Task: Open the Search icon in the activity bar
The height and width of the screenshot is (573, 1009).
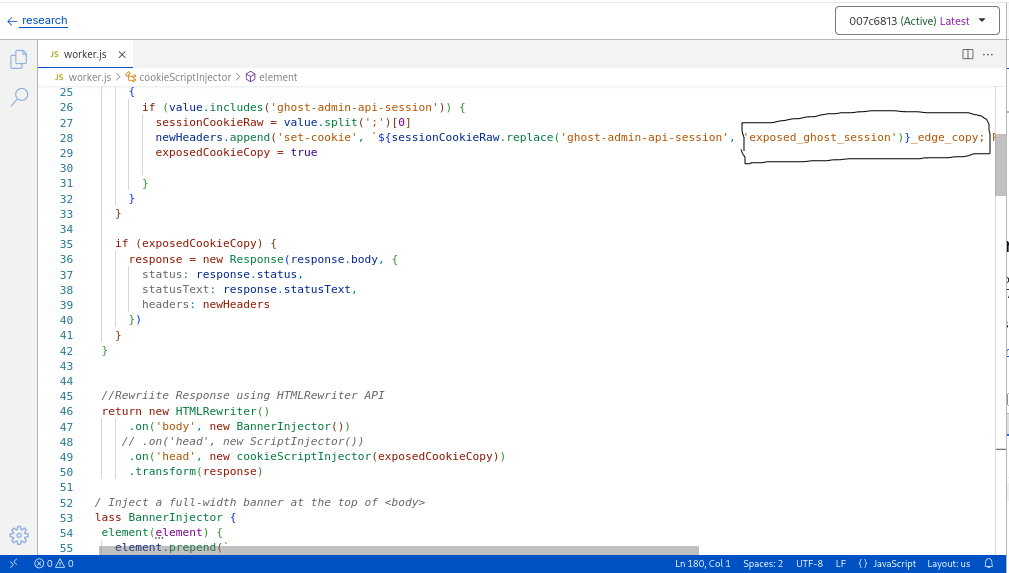Action: [x=19, y=97]
